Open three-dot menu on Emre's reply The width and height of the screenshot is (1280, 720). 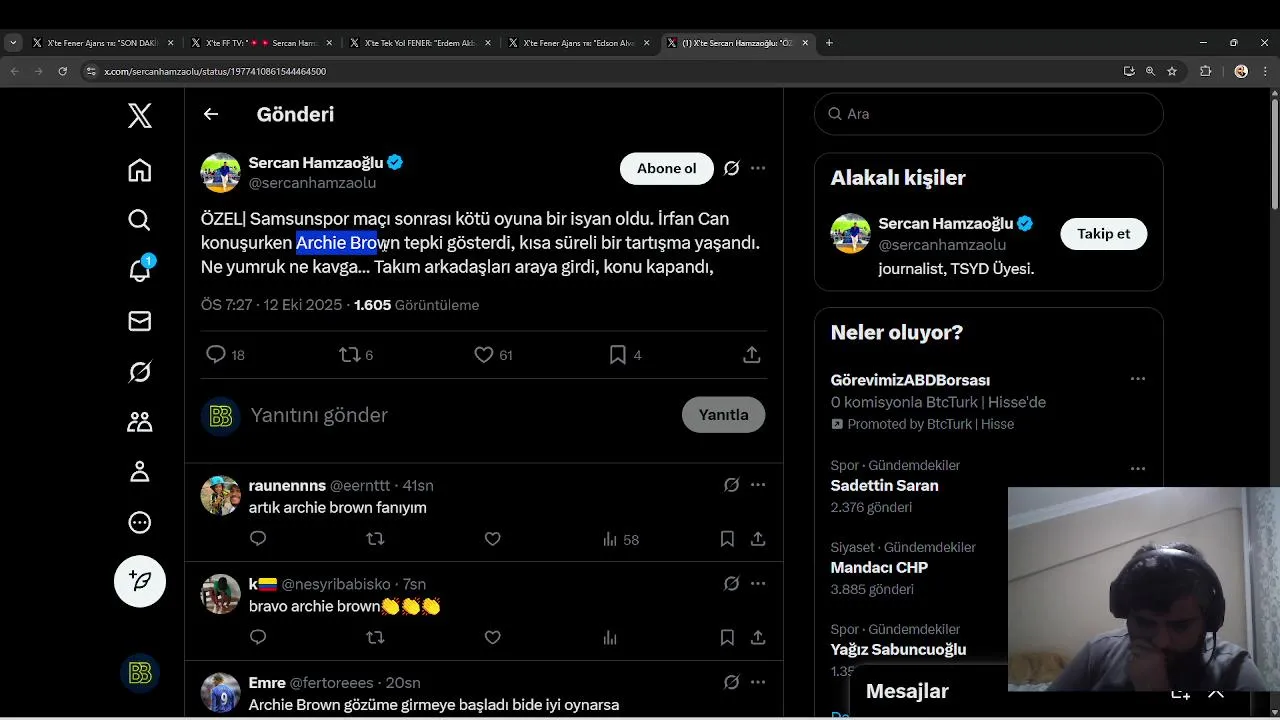(758, 682)
